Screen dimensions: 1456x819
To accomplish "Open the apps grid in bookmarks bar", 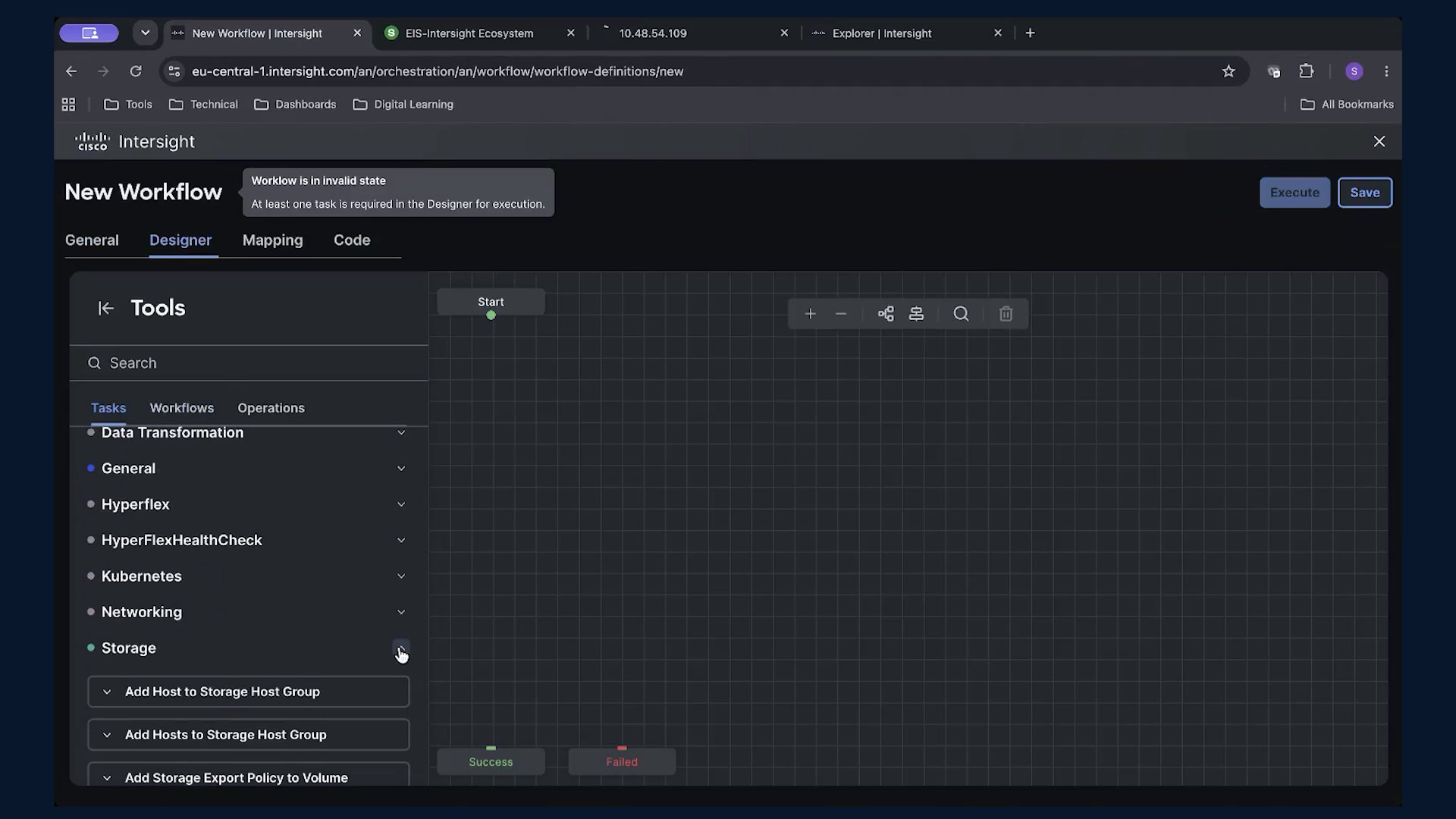I will point(68,105).
